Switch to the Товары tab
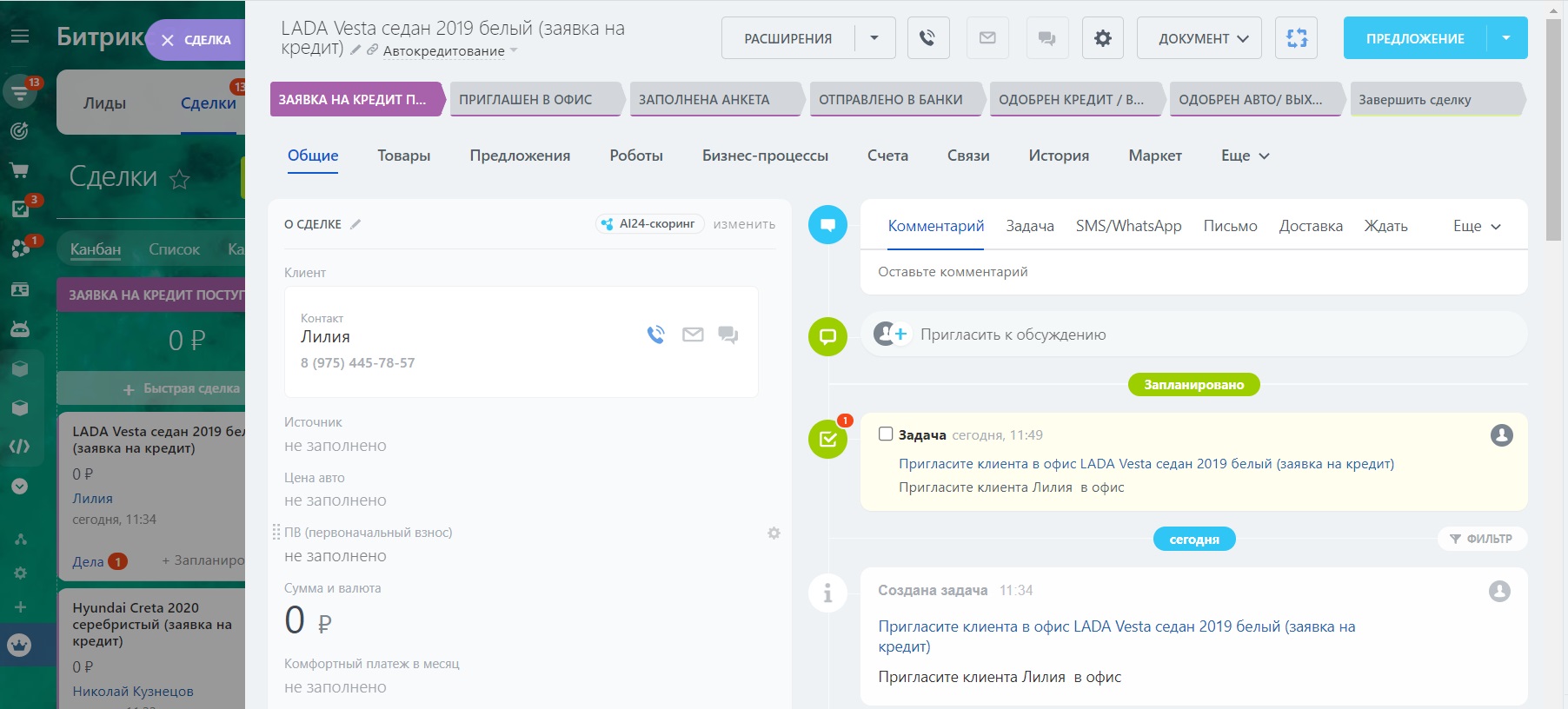Viewport: 1568px width, 709px height. [x=403, y=156]
